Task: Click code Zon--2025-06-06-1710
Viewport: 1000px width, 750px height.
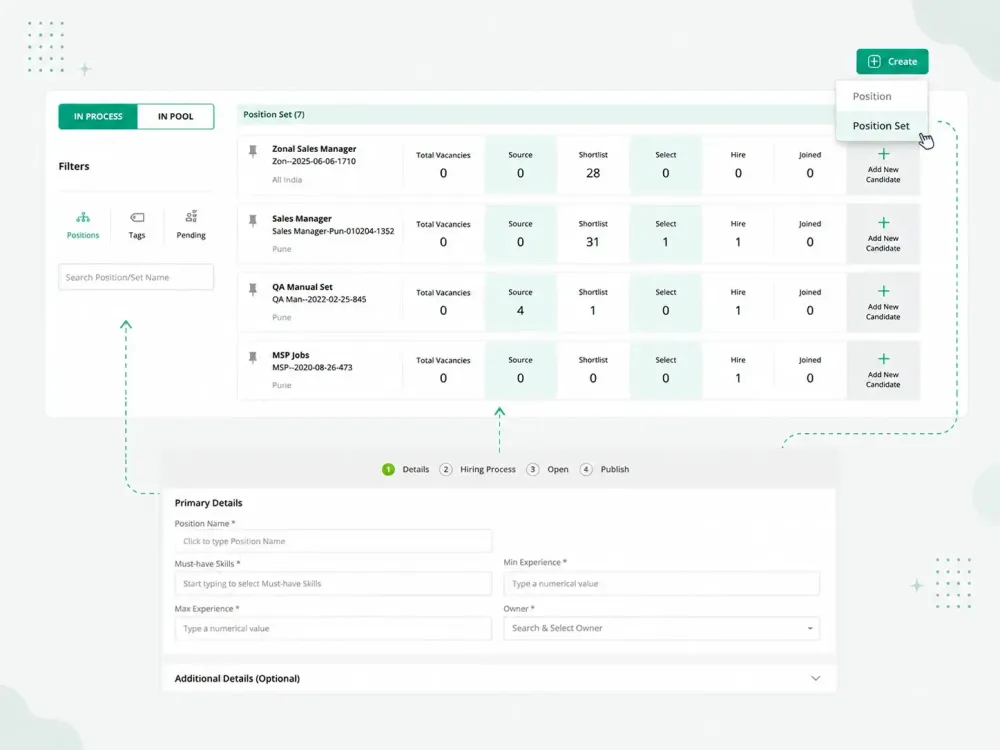Action: (314, 161)
